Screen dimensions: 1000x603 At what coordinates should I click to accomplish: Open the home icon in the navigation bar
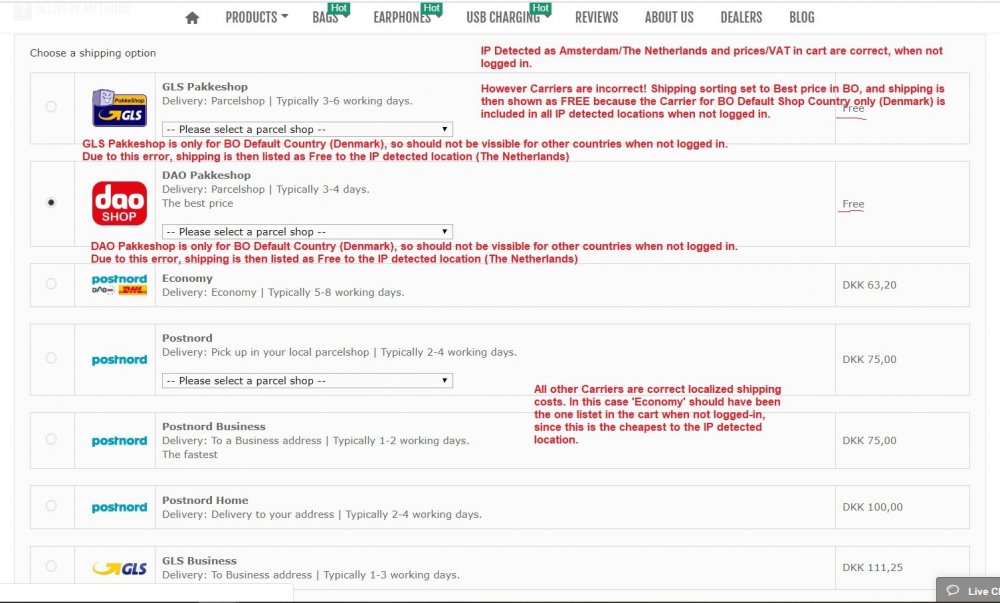pyautogui.click(x=192, y=18)
